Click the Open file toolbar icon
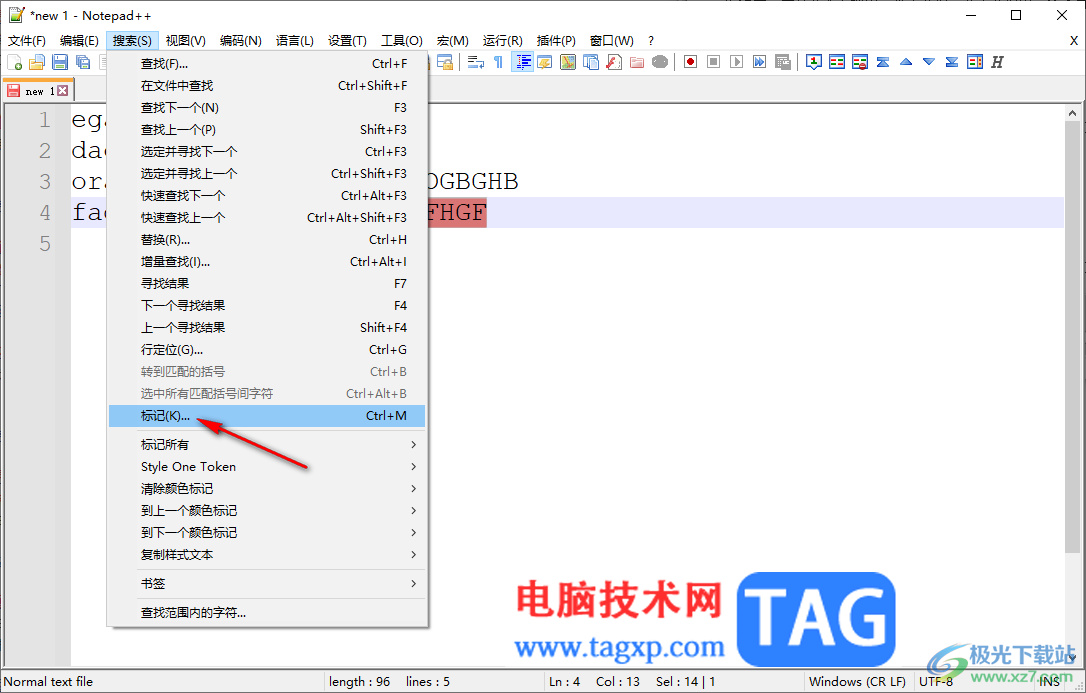The height and width of the screenshot is (693, 1086). point(37,62)
